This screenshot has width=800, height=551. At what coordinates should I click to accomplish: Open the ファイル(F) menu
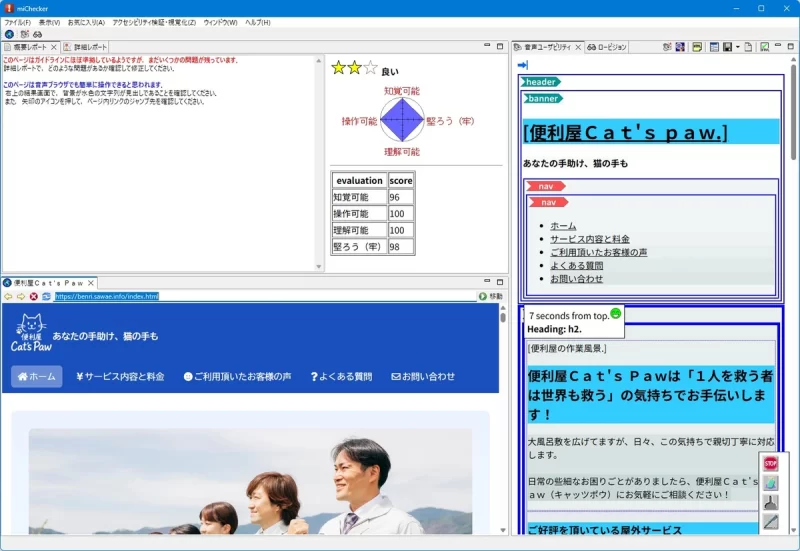pos(17,22)
